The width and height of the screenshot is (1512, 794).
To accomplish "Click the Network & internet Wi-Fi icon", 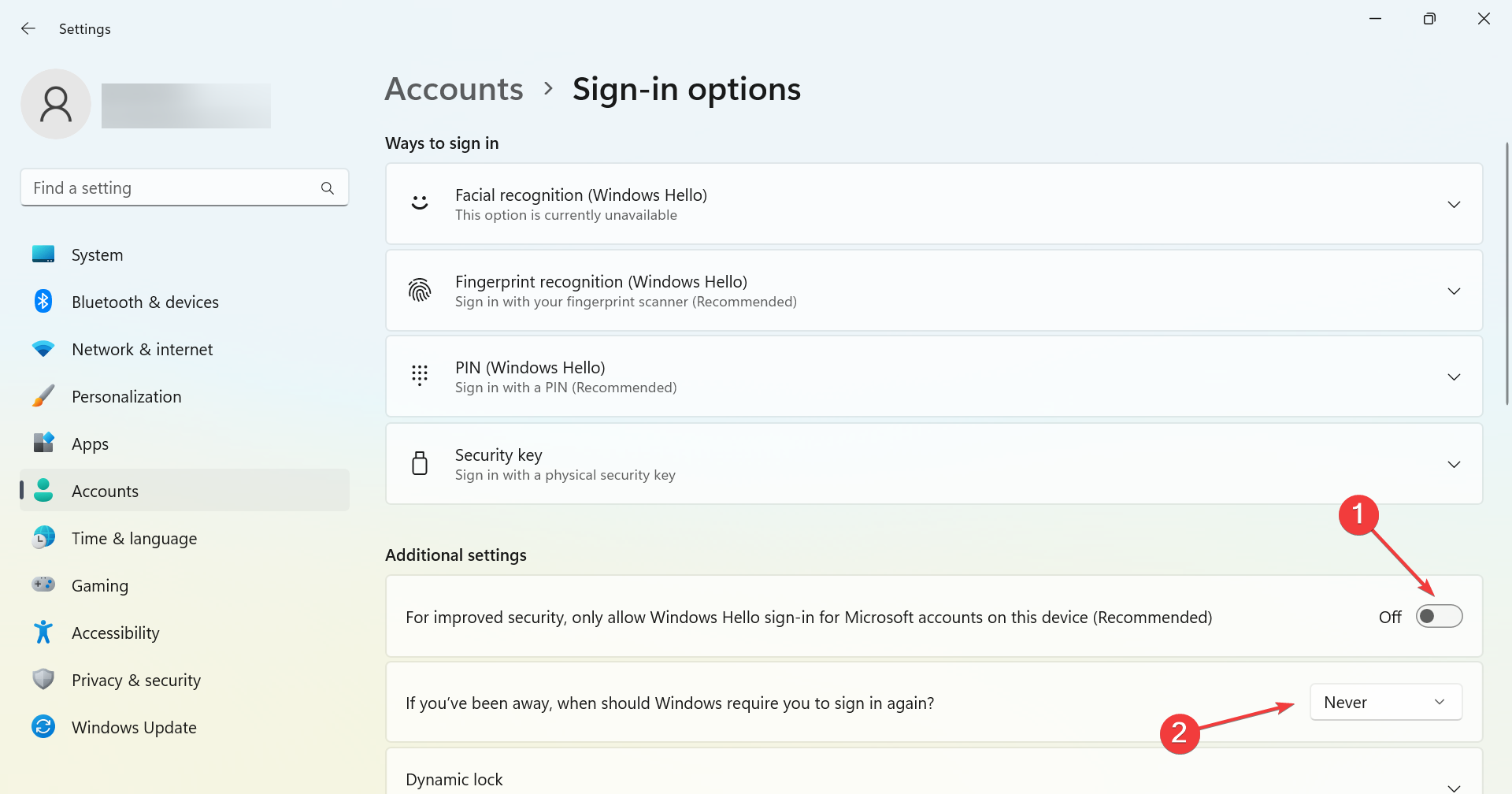I will pos(43,349).
